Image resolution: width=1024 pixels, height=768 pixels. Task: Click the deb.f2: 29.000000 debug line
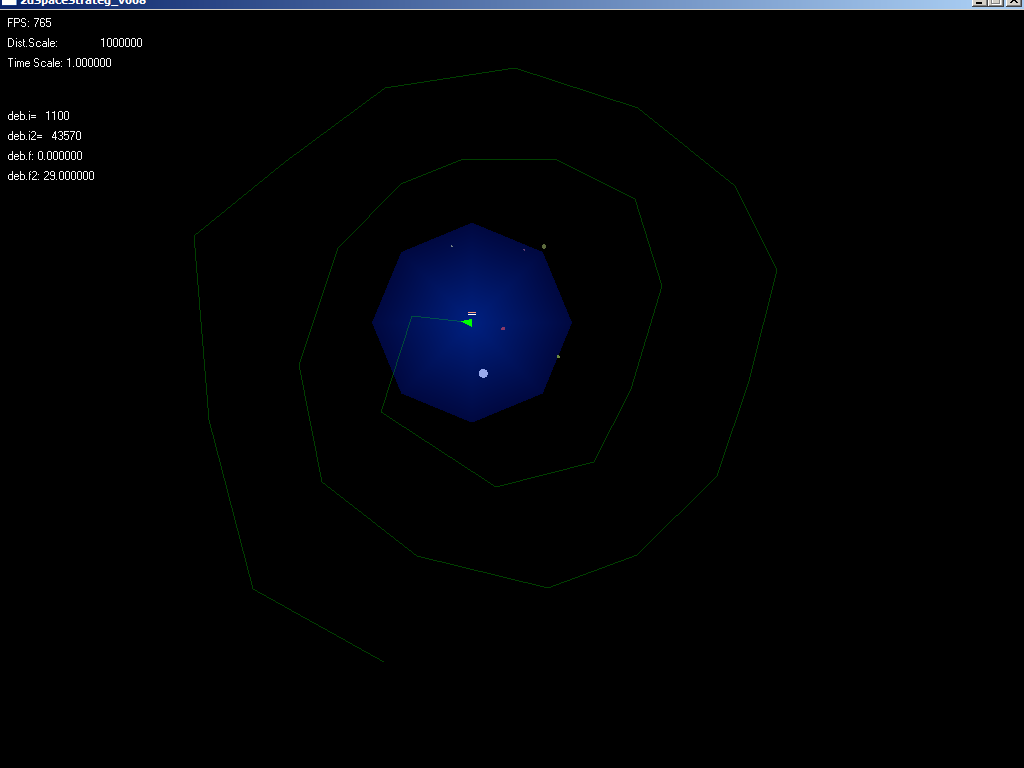click(51, 176)
